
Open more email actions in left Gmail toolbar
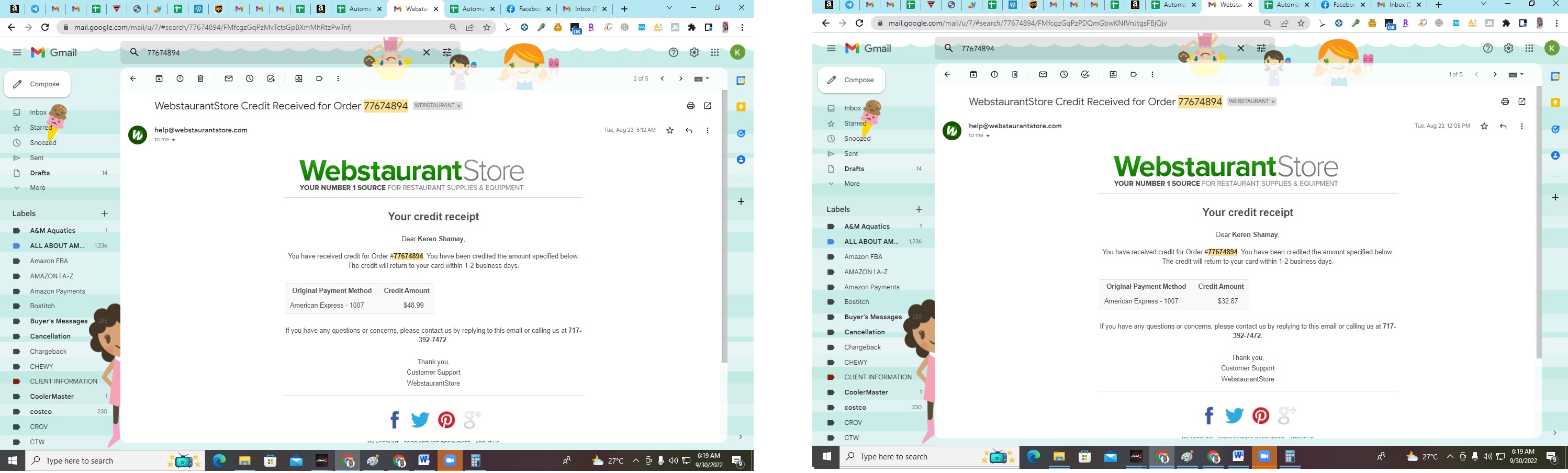[x=338, y=78]
